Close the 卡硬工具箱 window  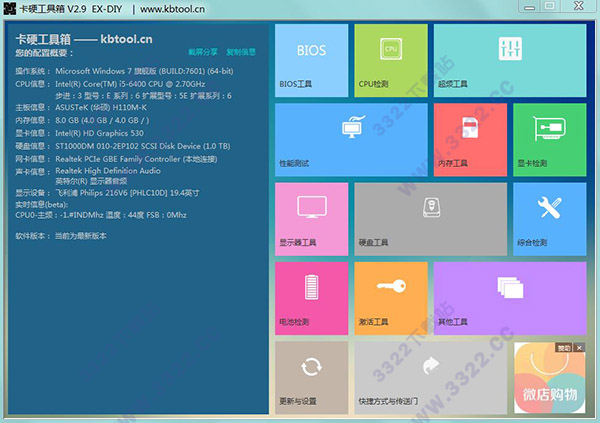[x=579, y=6]
